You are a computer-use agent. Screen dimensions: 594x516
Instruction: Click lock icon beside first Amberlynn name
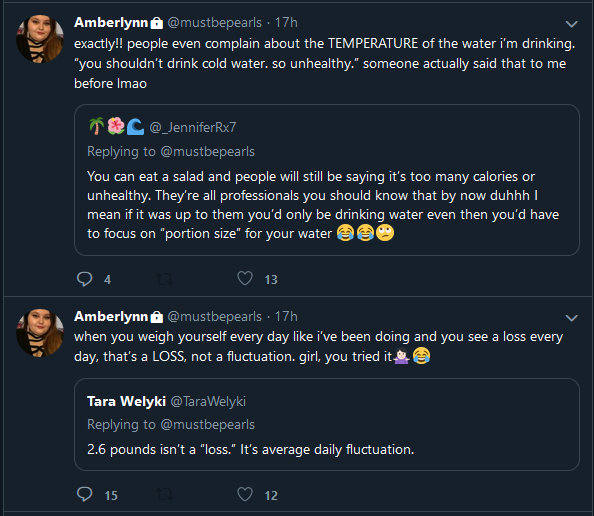156,23
